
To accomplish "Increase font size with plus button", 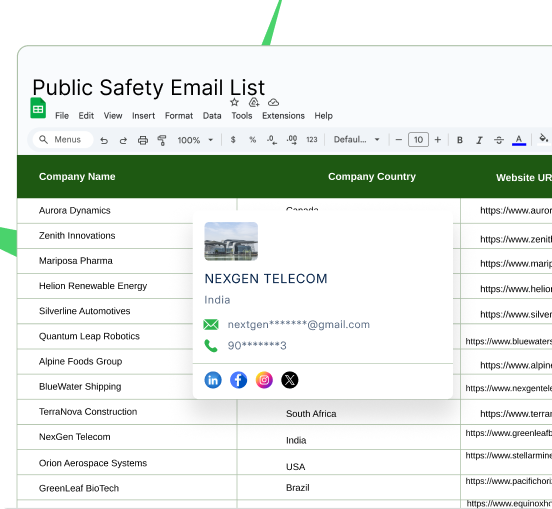I will point(438,140).
